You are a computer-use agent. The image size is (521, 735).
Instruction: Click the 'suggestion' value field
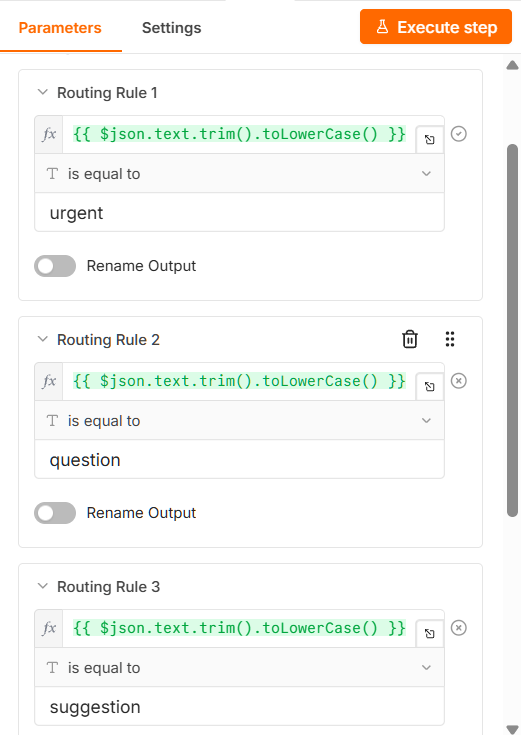(x=239, y=706)
